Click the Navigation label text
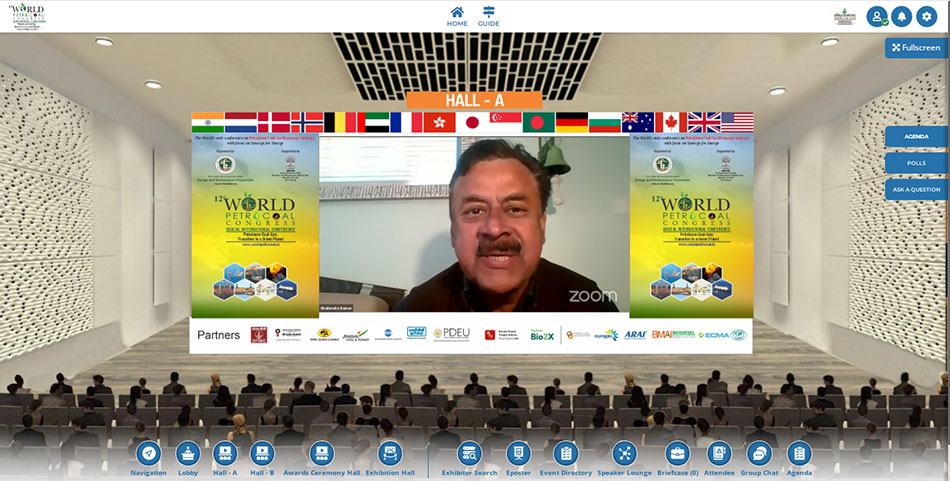 [x=148, y=473]
